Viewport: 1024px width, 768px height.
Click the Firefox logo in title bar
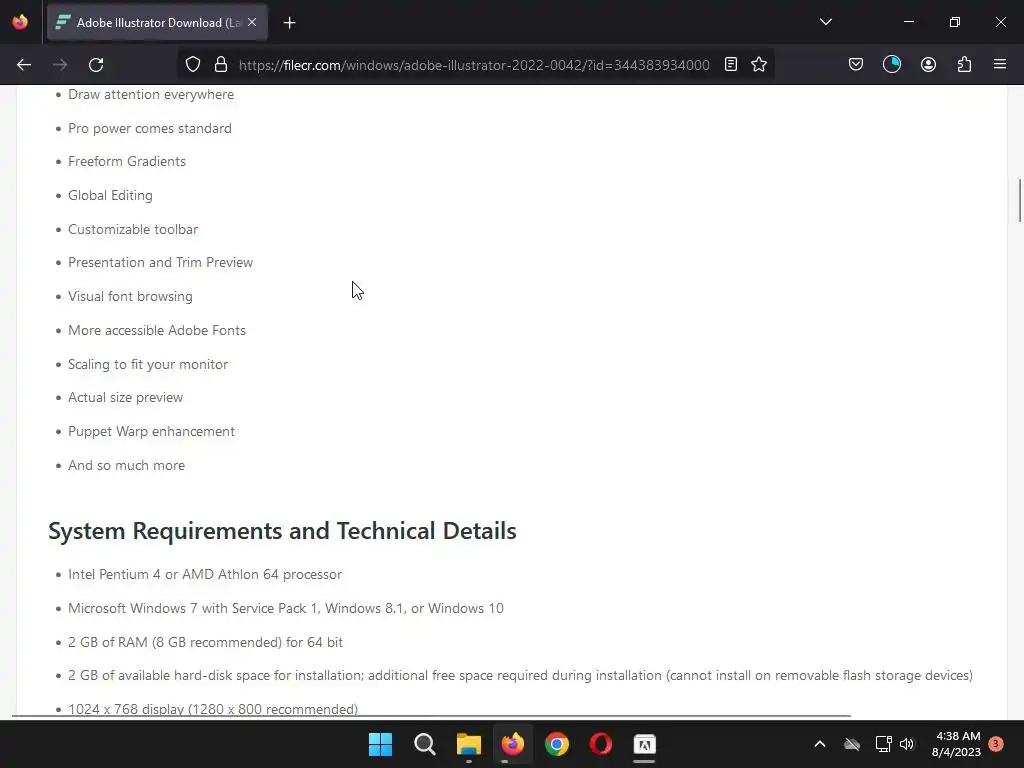[x=20, y=22]
